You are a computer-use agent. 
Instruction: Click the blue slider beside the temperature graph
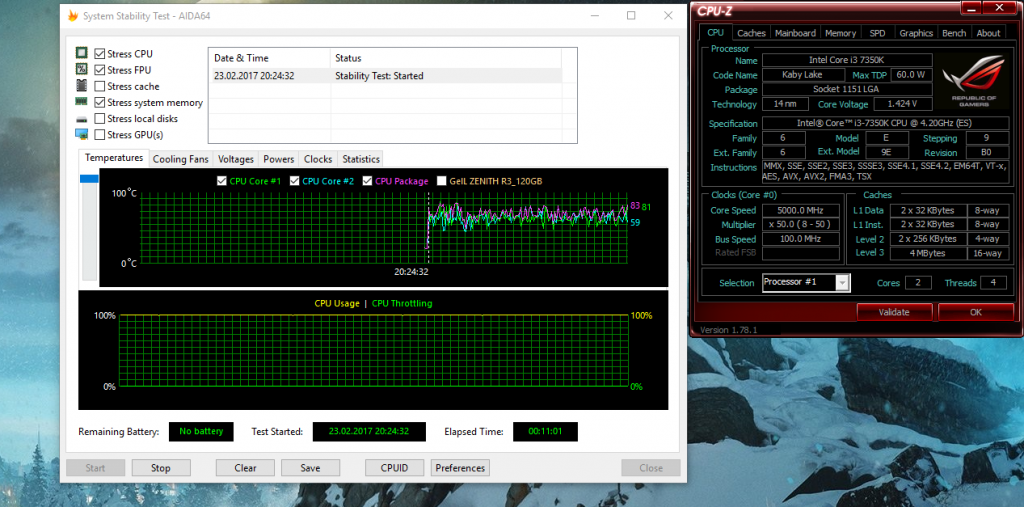pyautogui.click(x=89, y=178)
